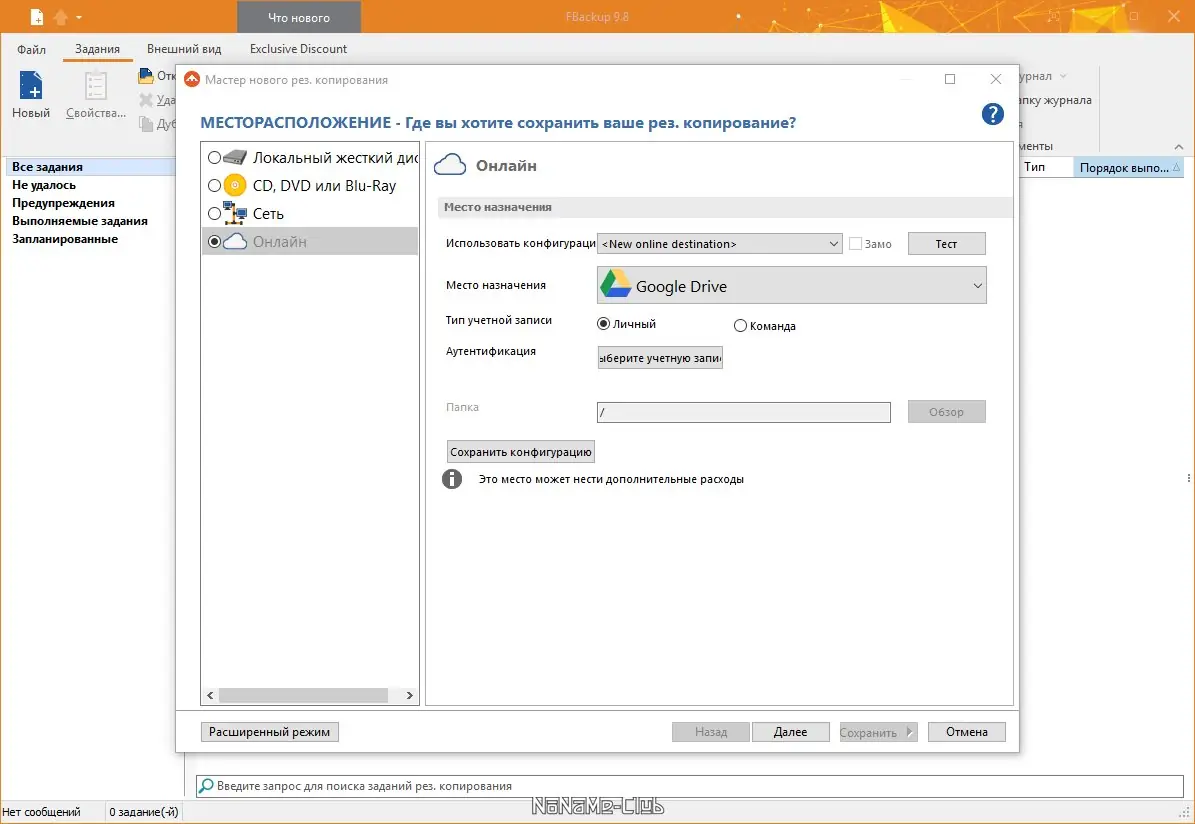Image resolution: width=1195 pixels, height=824 pixels.
Task: Click the 0 задание(-й) status bar entry
Action: [144, 812]
